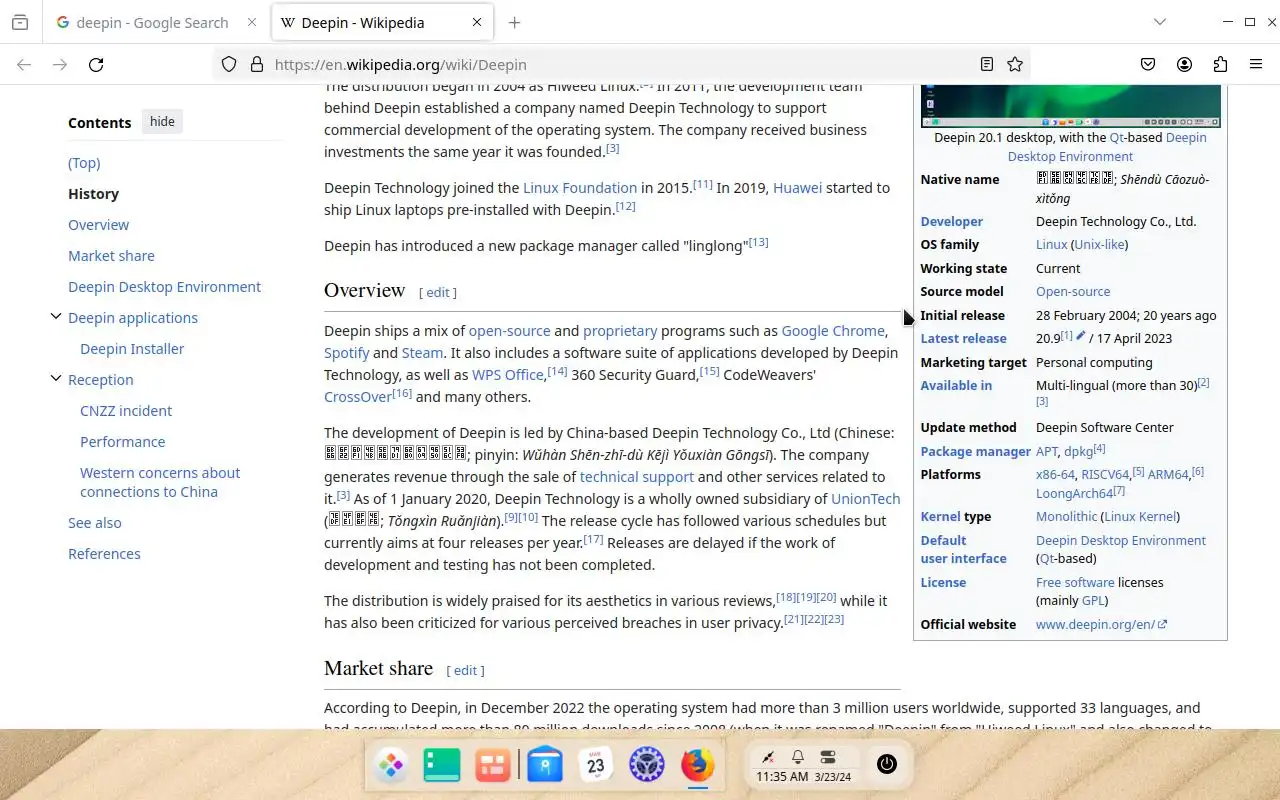Viewport: 1280px width, 800px height.
Task: Collapse the Deepin applications section
Action: pos(56,317)
